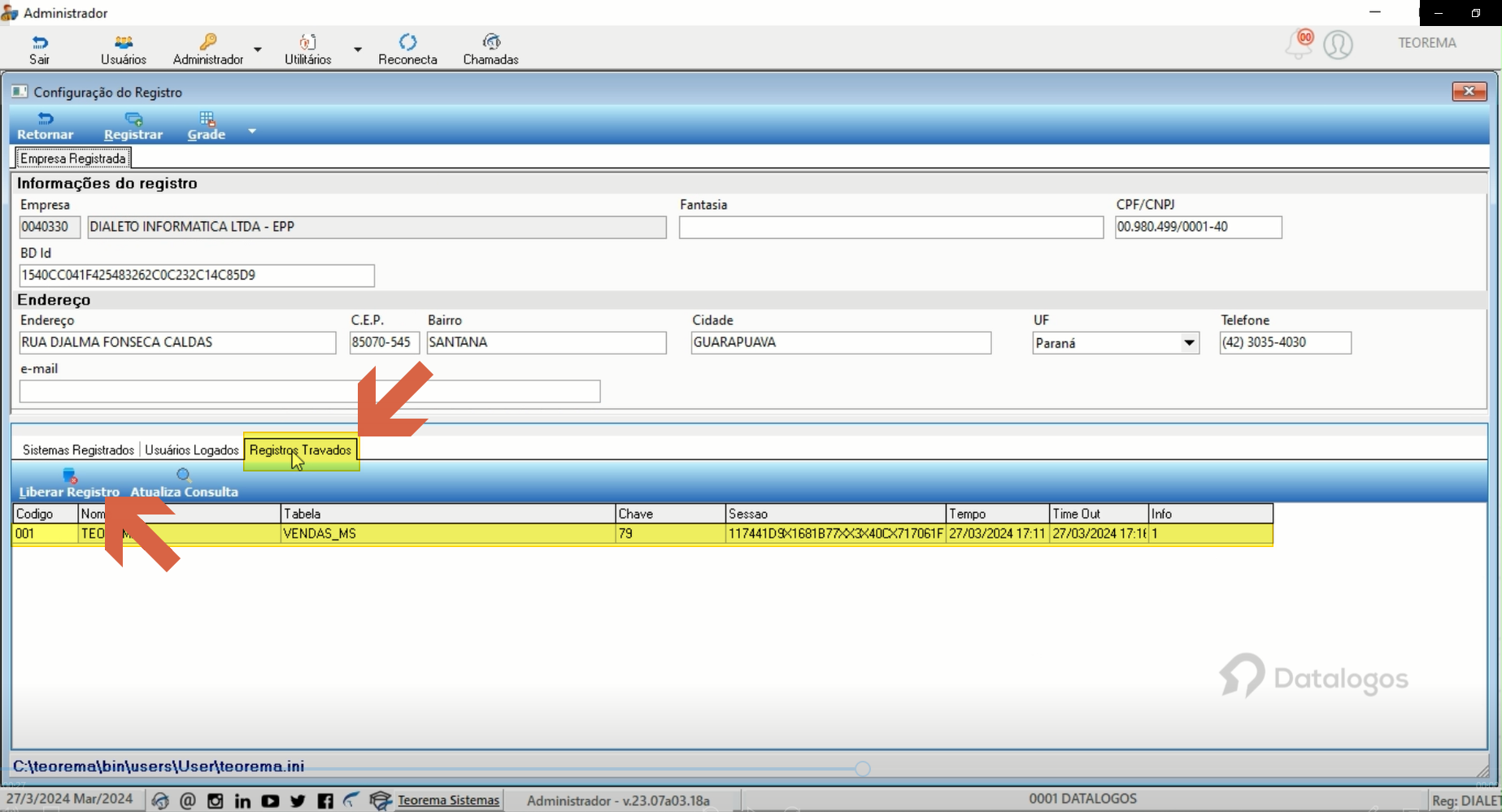1502x812 pixels.
Task: Click the Codigo column header
Action: [45, 514]
